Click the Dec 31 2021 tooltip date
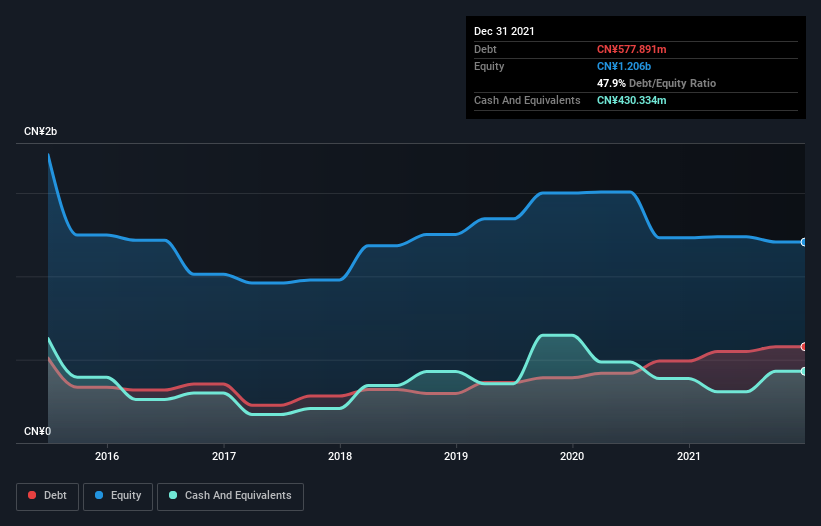 (x=504, y=31)
